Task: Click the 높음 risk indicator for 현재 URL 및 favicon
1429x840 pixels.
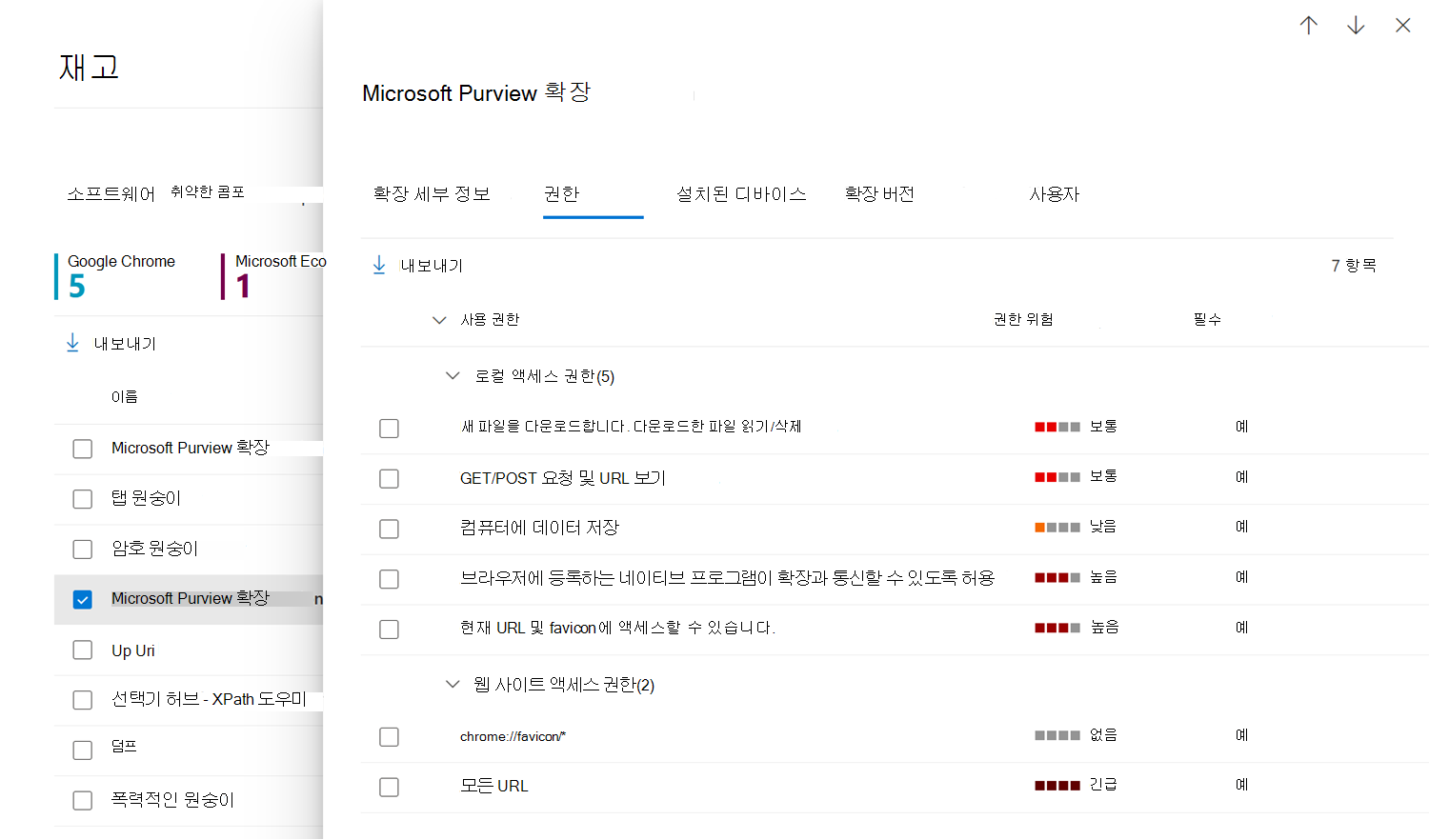Action: (1077, 628)
